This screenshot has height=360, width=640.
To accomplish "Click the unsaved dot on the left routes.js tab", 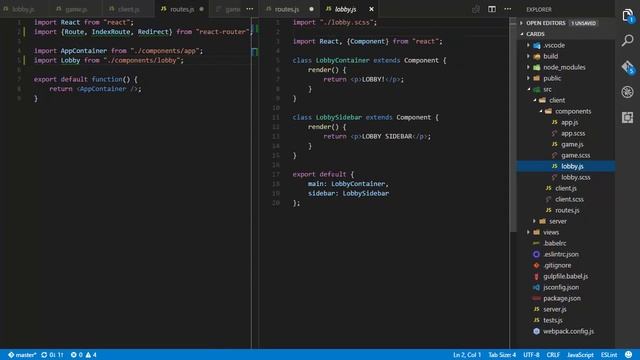I will [x=202, y=9].
